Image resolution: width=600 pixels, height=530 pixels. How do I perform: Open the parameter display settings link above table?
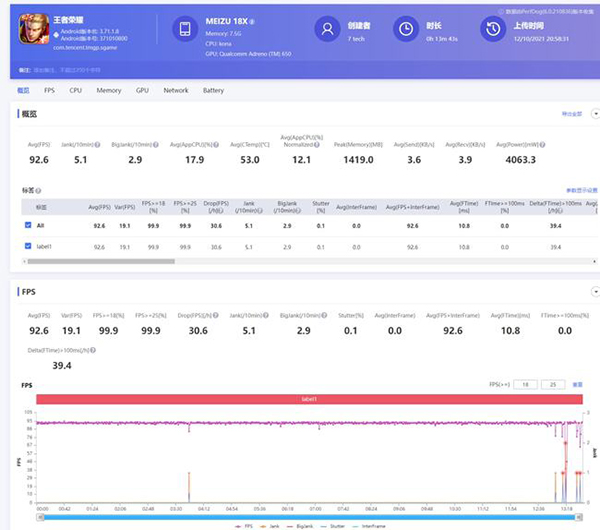click(x=580, y=189)
